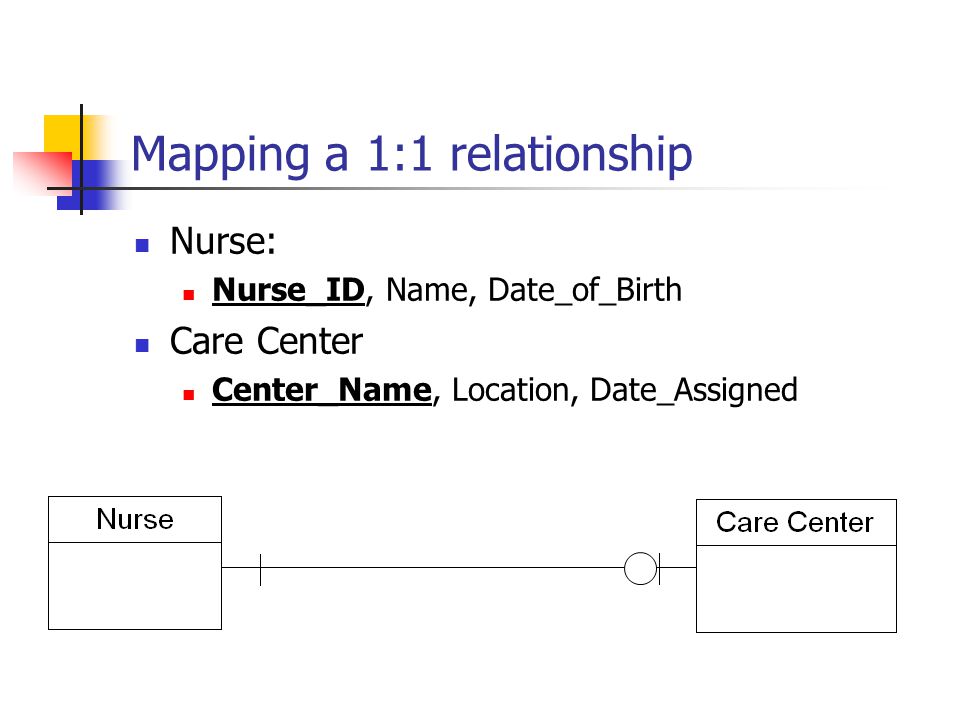Select the Nurse entity header
The width and height of the screenshot is (960, 720).
click(135, 519)
